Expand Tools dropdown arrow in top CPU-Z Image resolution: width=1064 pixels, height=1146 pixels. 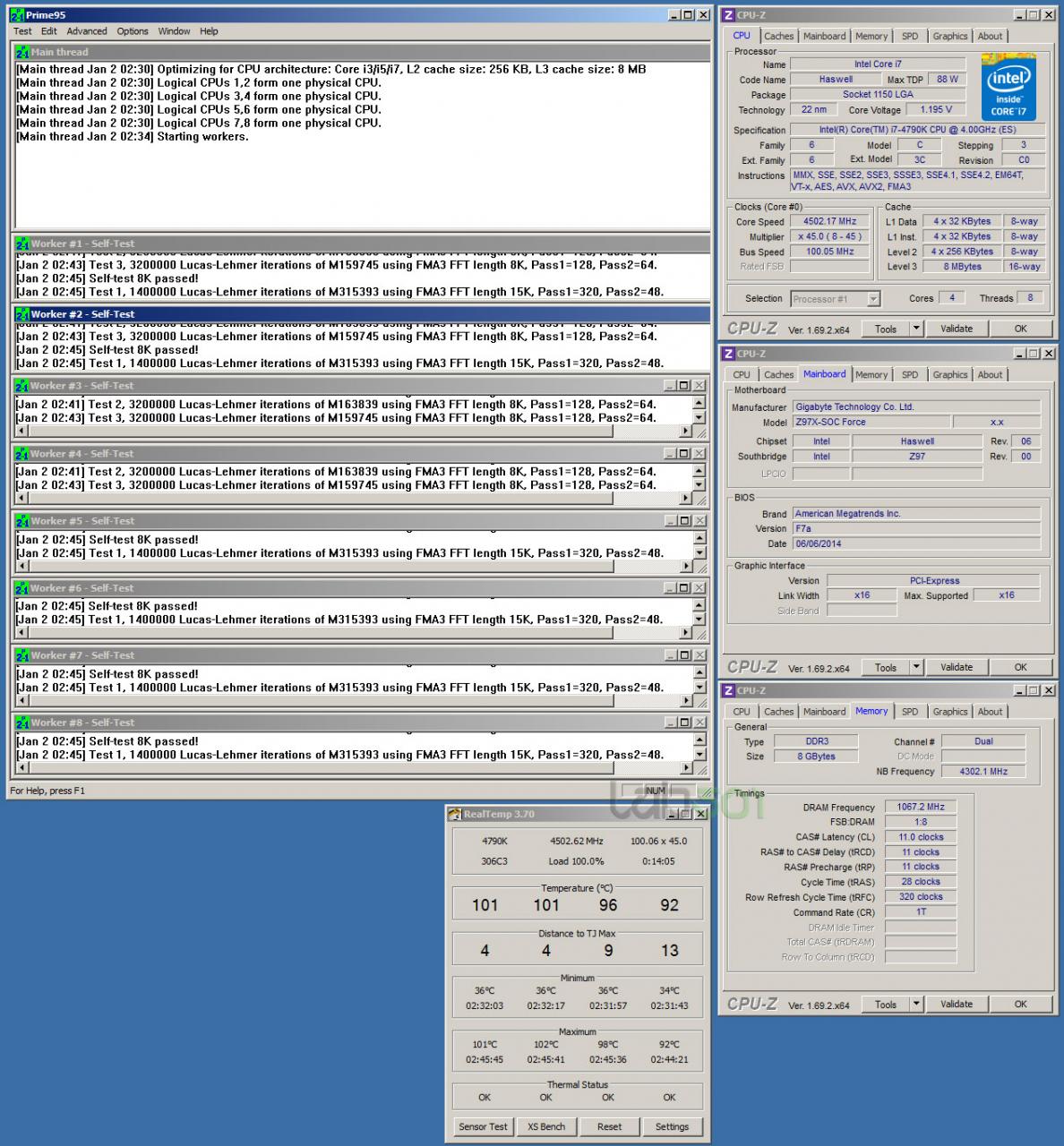pos(916,329)
